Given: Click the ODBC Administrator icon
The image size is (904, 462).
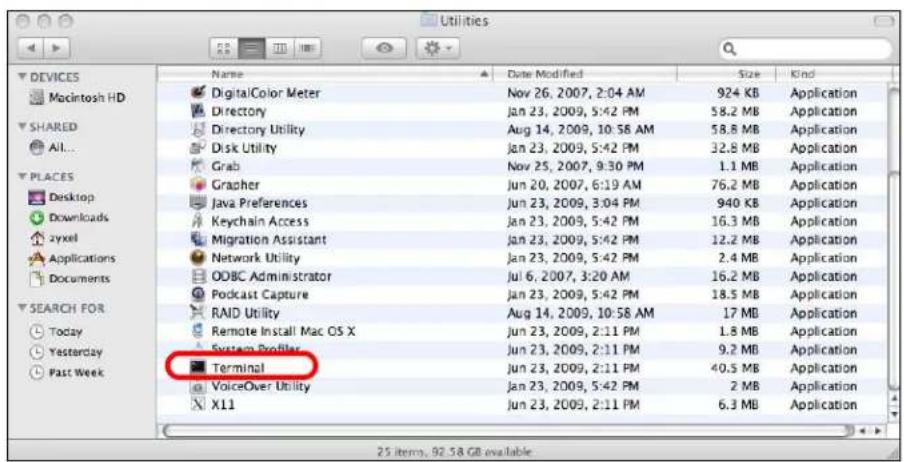Looking at the screenshot, I should point(198,276).
